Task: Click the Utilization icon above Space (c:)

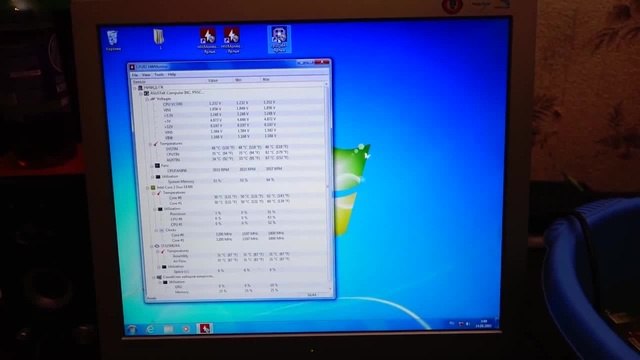Action: [164, 267]
